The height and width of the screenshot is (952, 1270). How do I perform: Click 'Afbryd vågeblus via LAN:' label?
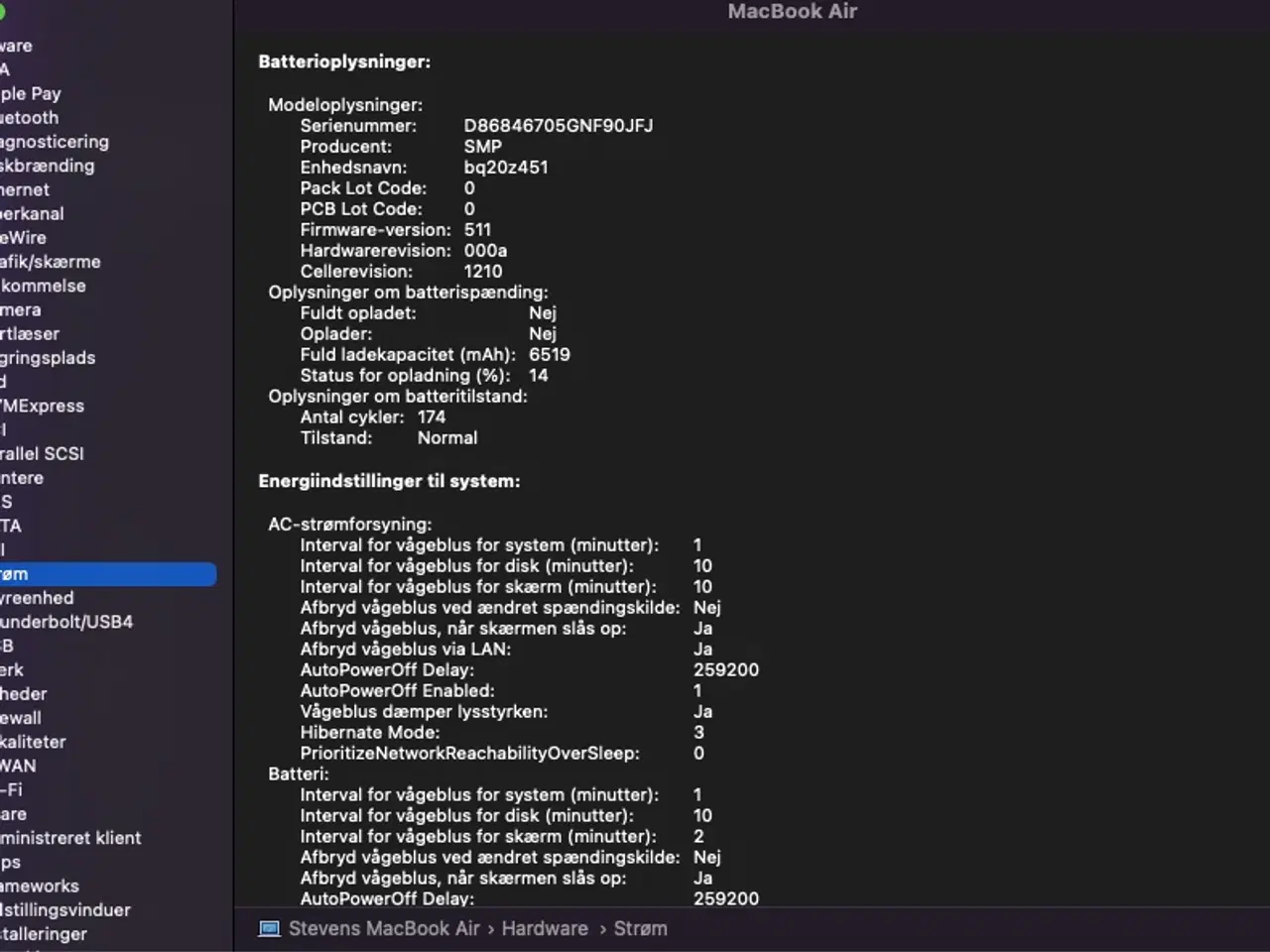[406, 650]
